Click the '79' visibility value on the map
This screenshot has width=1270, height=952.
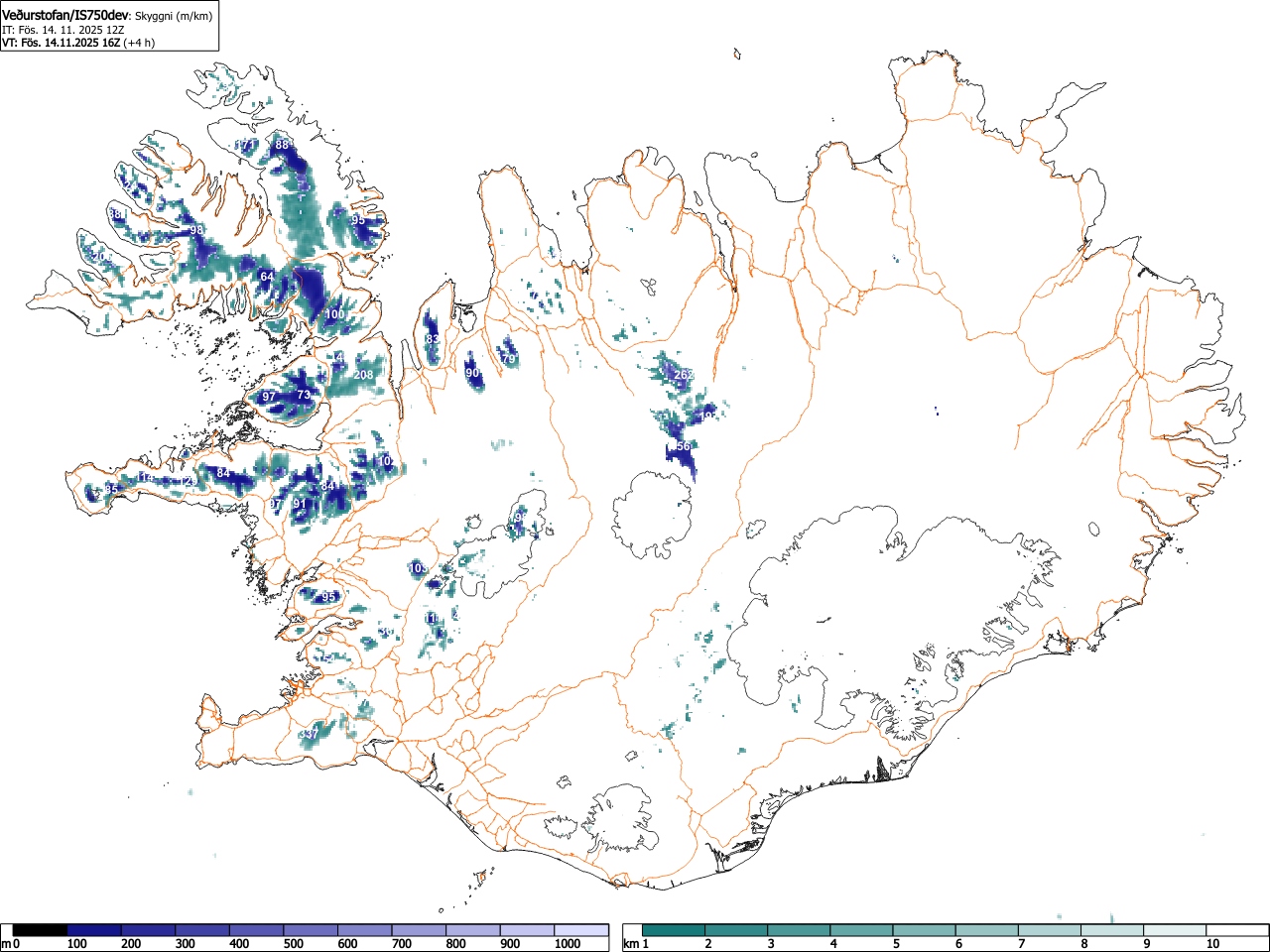click(x=510, y=359)
